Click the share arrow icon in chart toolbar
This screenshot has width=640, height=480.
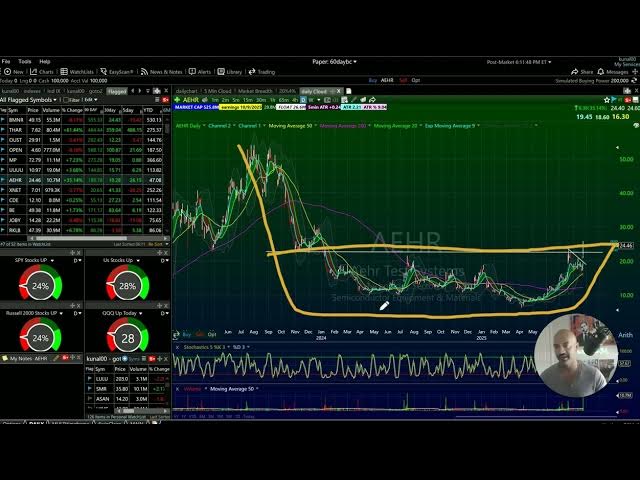[x=372, y=100]
